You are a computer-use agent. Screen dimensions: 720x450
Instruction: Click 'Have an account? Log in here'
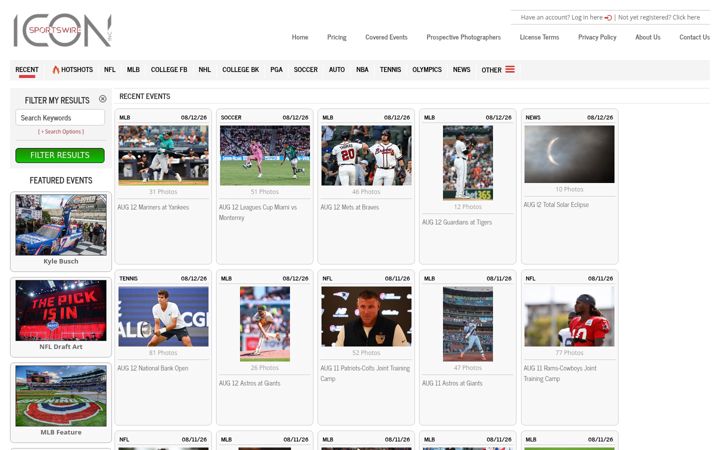562,17
